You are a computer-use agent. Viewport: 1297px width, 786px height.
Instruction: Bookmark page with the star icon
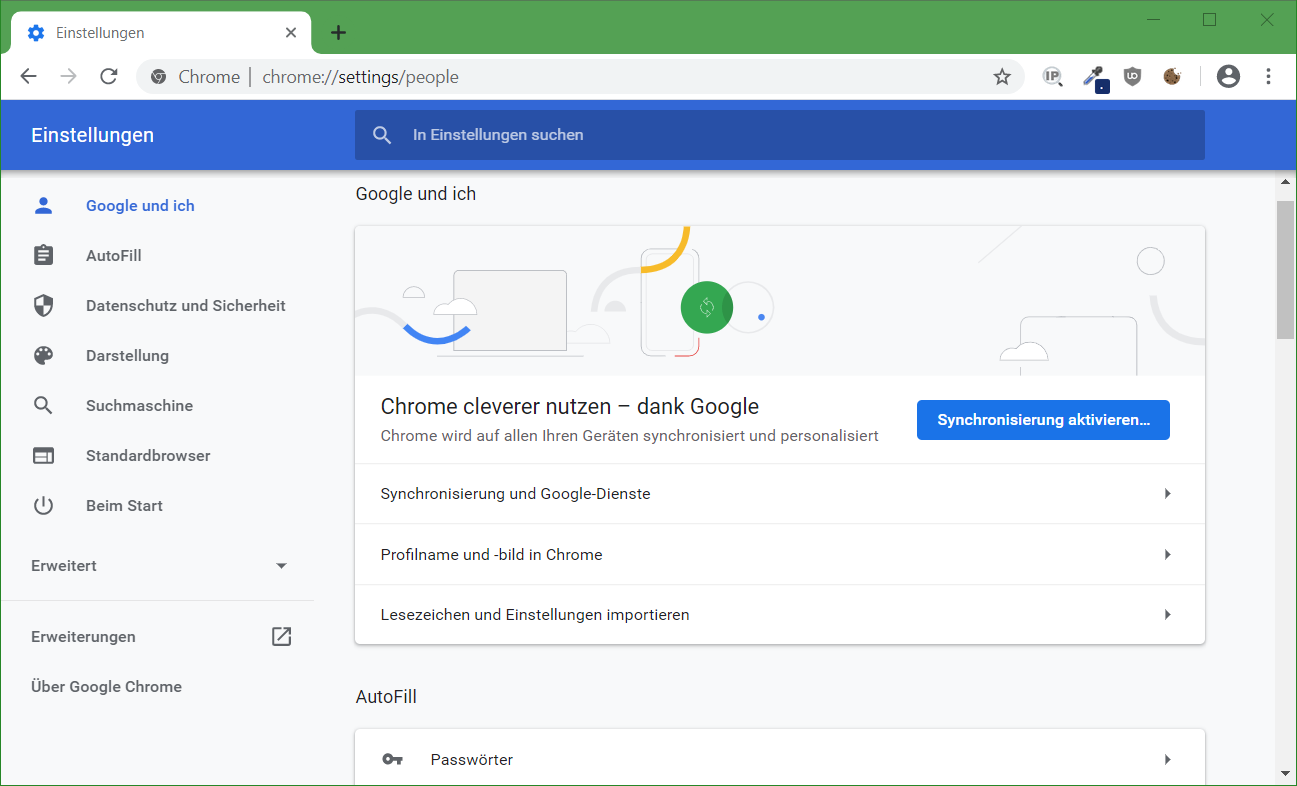tap(1002, 77)
